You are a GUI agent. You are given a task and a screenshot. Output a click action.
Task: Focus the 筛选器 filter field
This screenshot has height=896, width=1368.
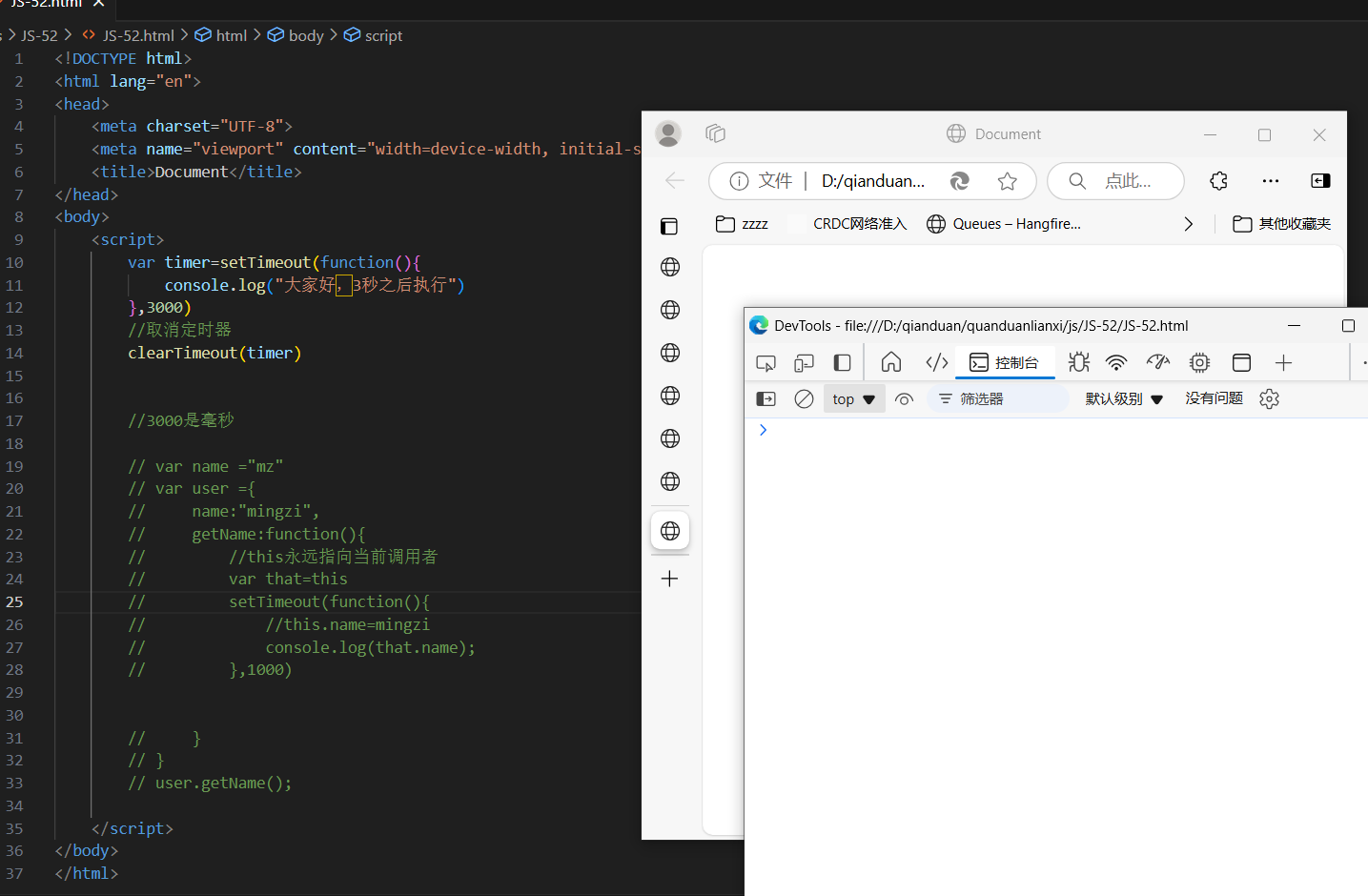pos(997,399)
